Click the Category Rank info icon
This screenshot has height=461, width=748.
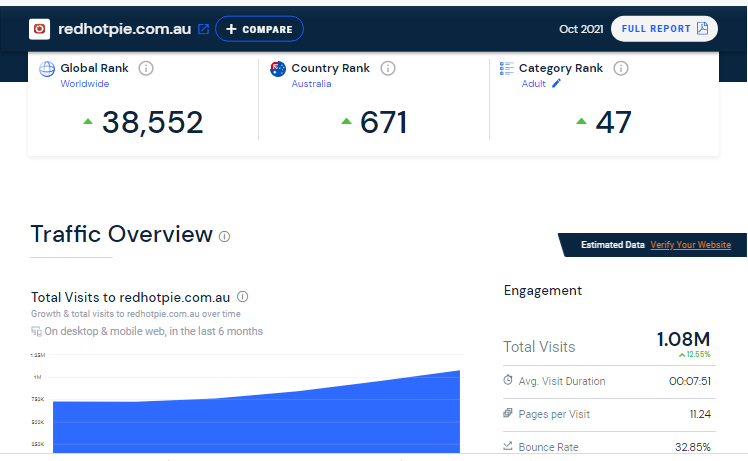click(x=621, y=68)
